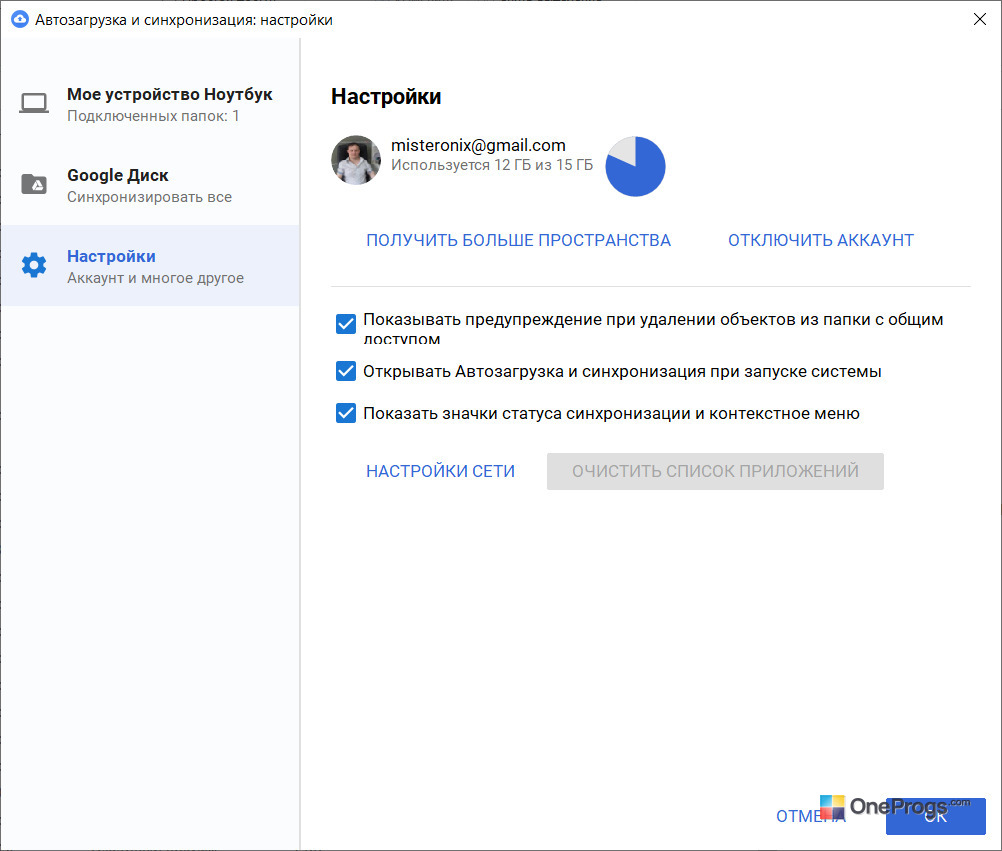The height and width of the screenshot is (851, 1002).
Task: Click the laptop icon for My Device
Action: click(x=34, y=103)
